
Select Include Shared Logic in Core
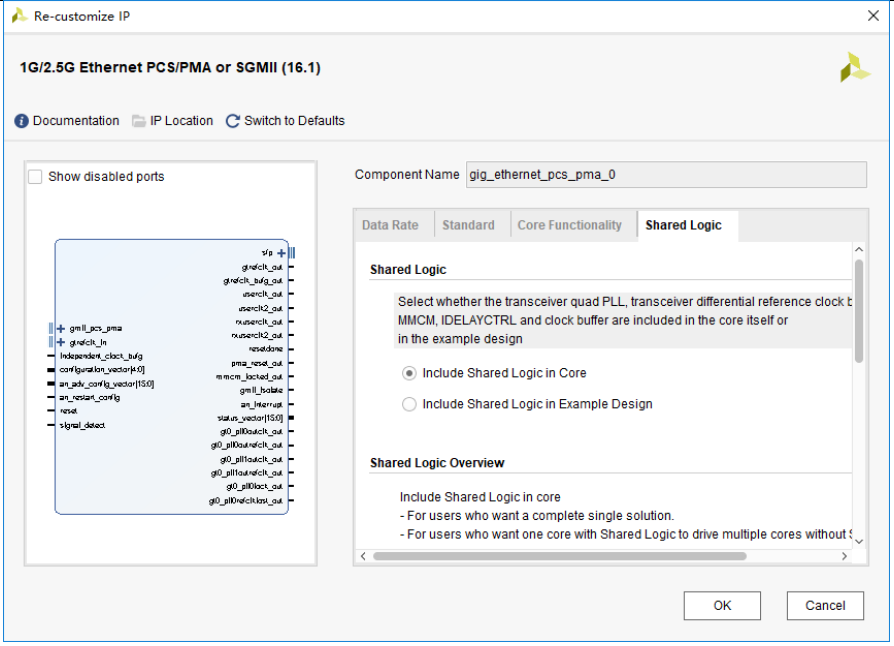[x=408, y=373]
